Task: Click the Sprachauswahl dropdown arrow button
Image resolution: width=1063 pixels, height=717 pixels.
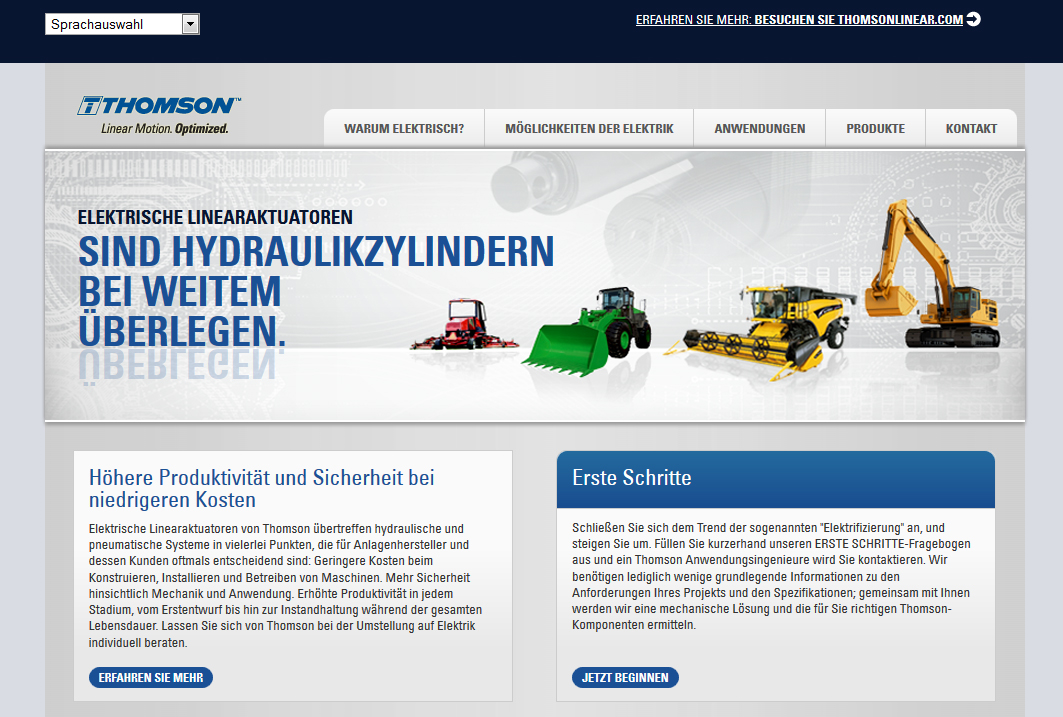Action: click(190, 24)
